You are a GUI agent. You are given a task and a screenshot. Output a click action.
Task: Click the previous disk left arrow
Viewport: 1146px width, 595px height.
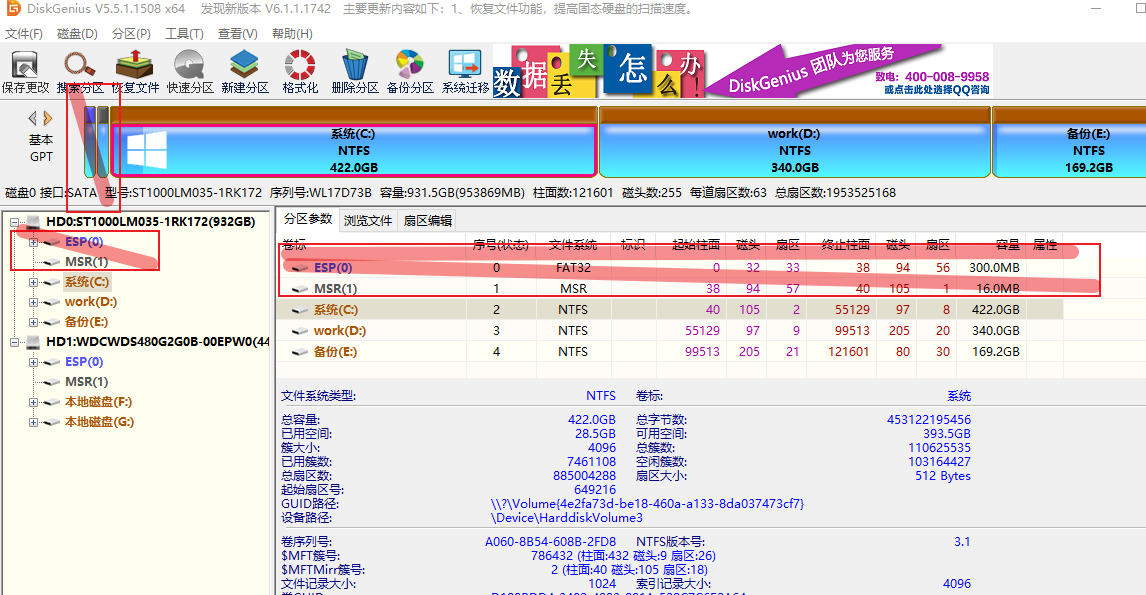tap(32, 118)
